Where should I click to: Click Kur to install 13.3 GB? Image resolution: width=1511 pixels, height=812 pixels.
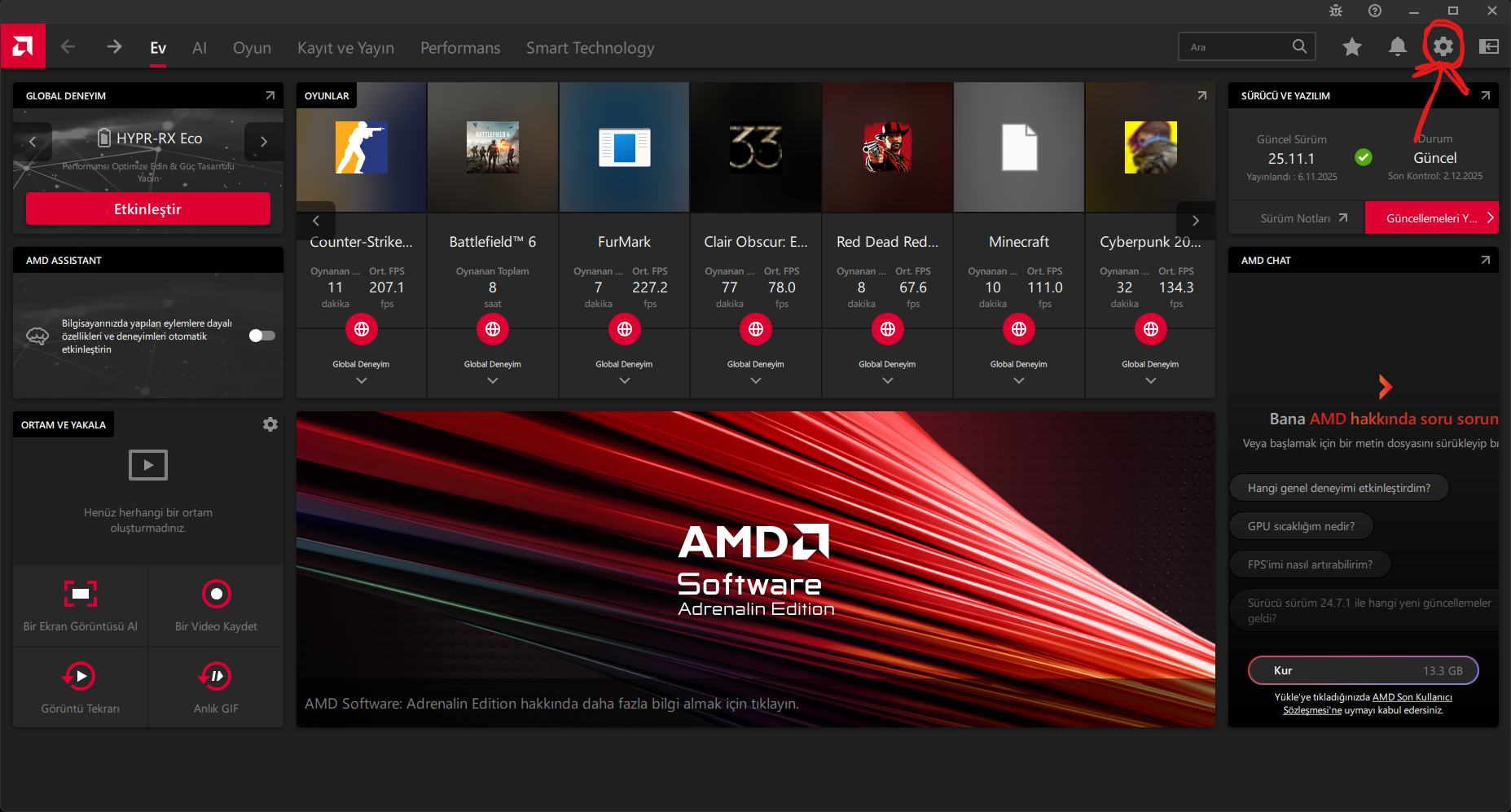tap(1364, 670)
